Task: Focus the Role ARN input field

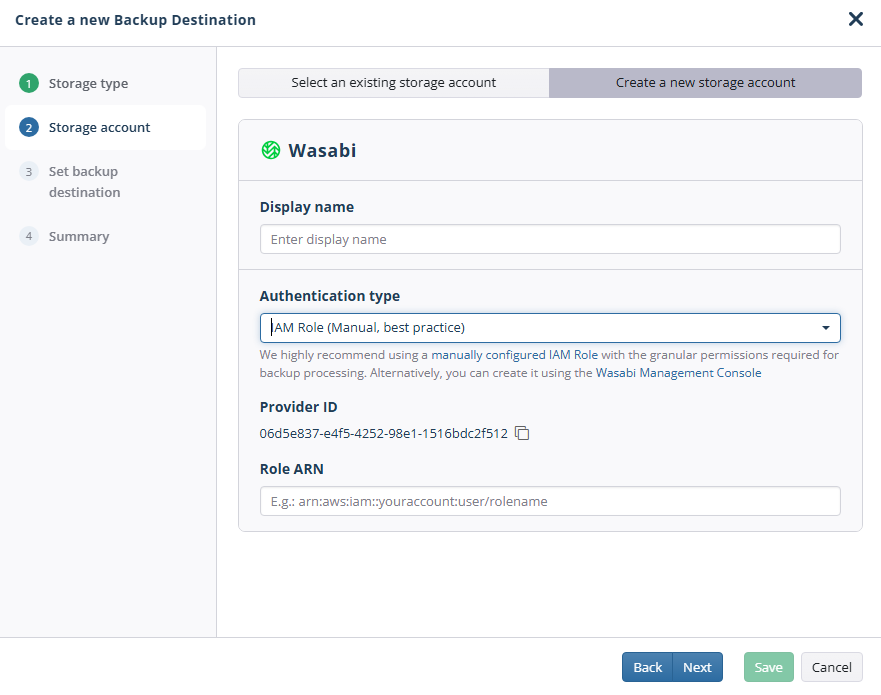Action: click(550, 501)
